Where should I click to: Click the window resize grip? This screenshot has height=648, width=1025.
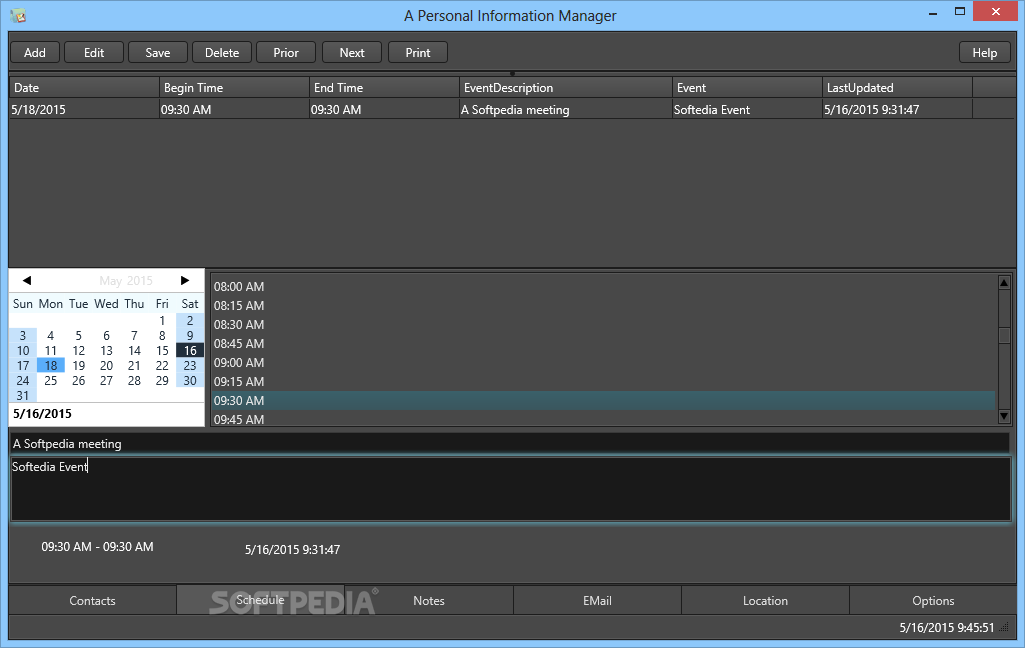pyautogui.click(x=1005, y=628)
